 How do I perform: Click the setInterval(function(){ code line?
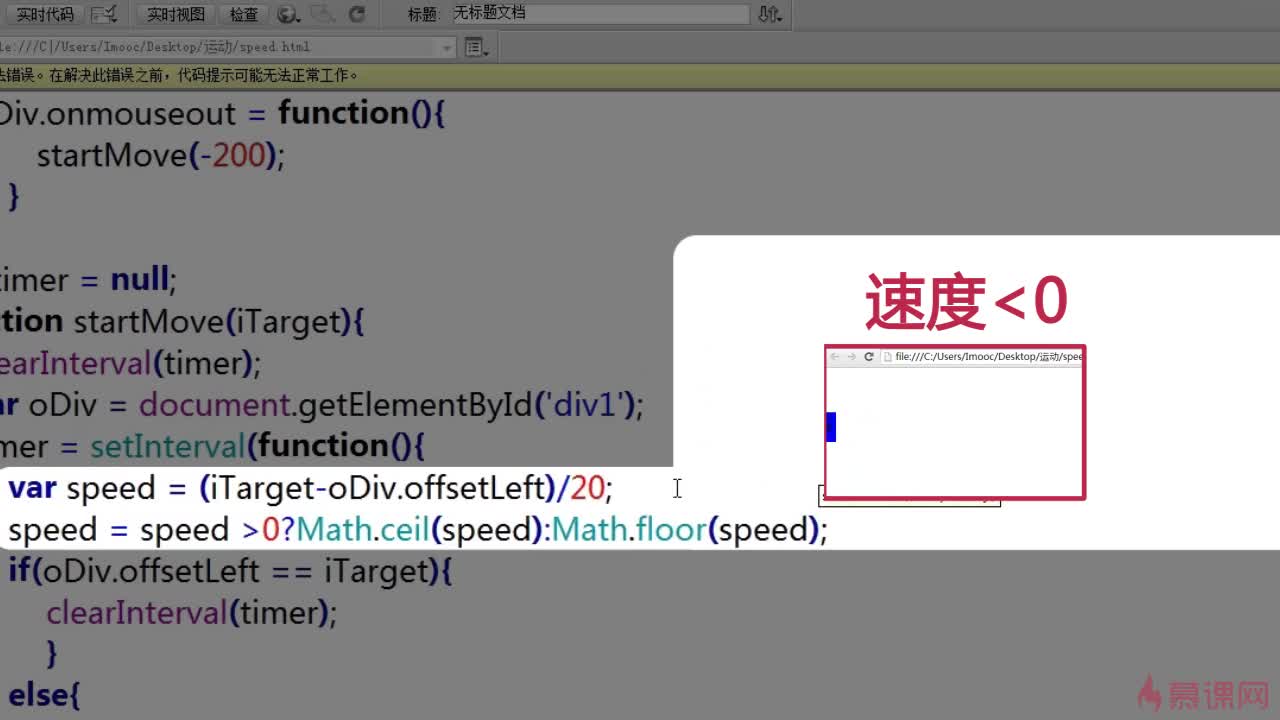(x=213, y=446)
